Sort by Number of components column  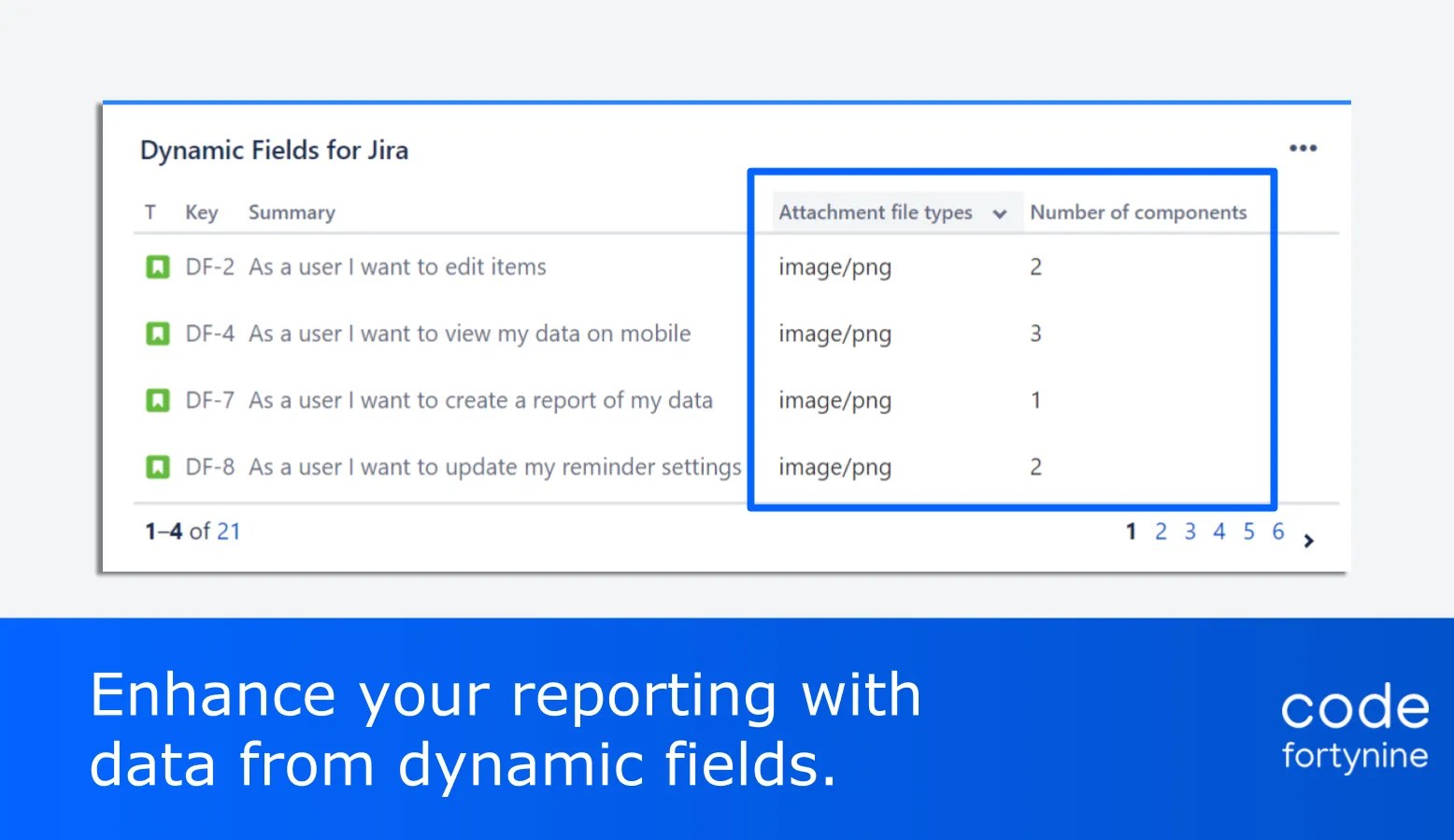(1138, 212)
